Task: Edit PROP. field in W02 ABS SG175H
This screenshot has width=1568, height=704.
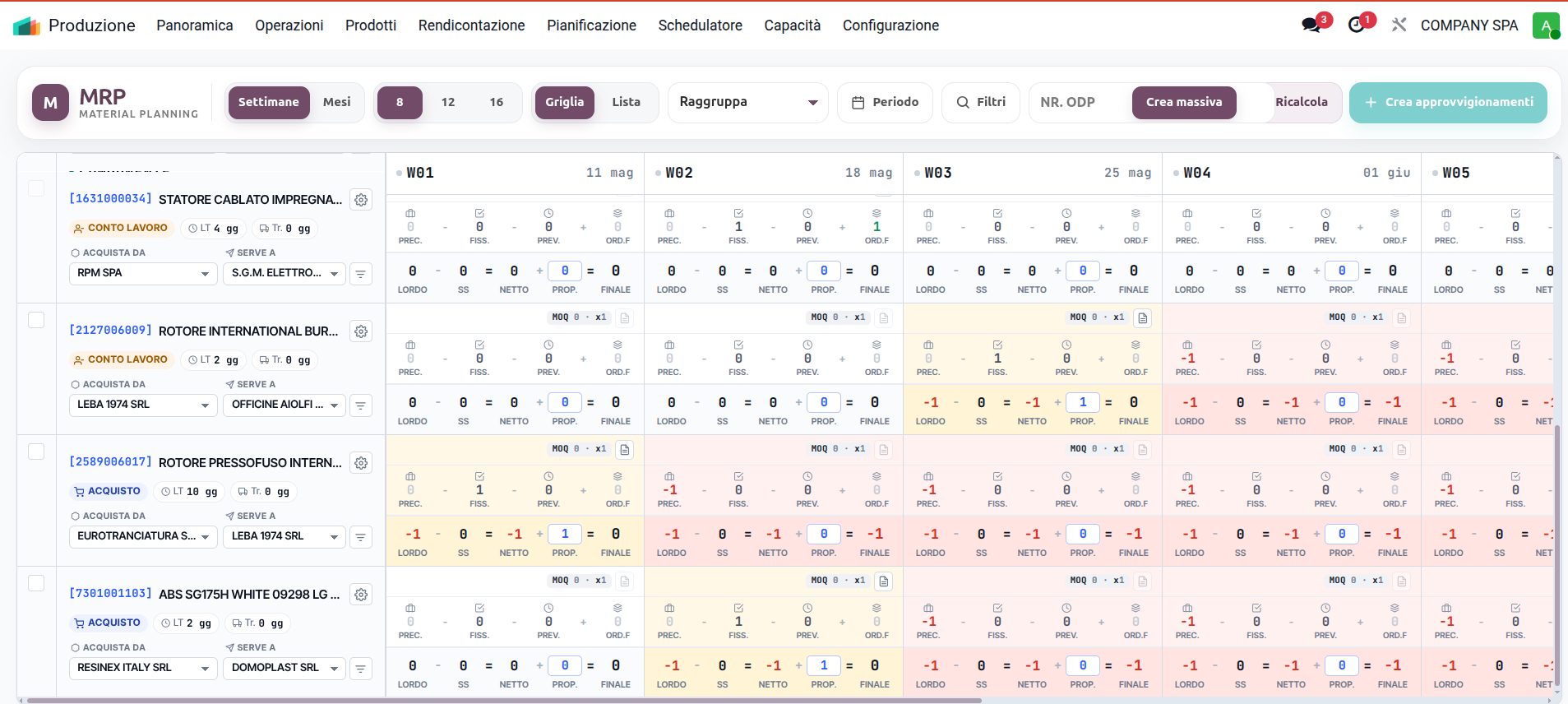Action: (824, 666)
